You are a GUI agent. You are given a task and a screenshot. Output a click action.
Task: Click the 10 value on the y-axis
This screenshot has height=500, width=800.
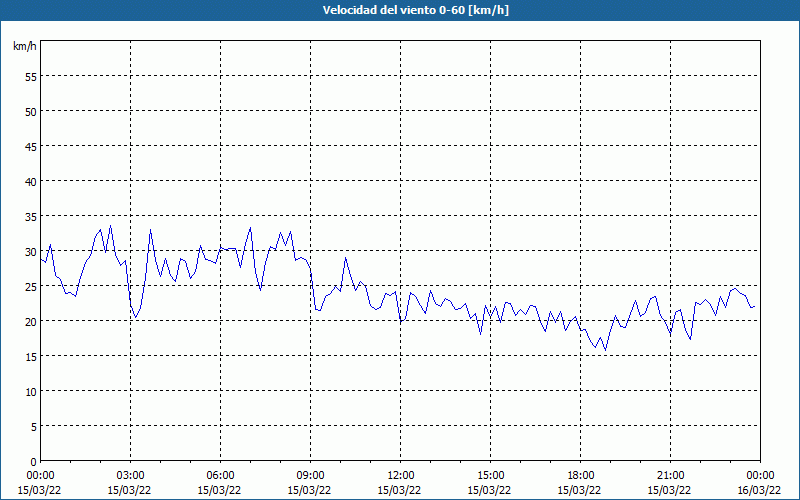31,391
